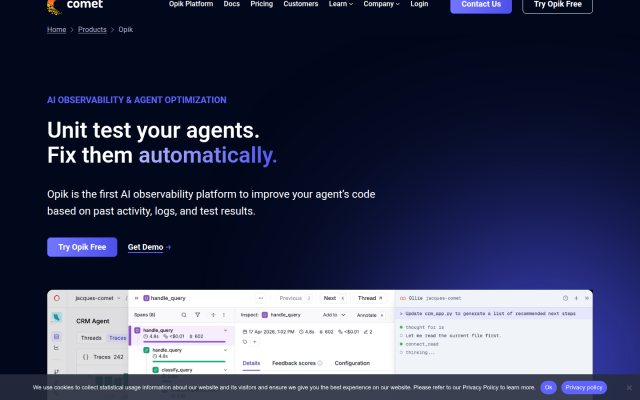Collapse the selected handle_query span
640x400 pixels.
[225, 330]
